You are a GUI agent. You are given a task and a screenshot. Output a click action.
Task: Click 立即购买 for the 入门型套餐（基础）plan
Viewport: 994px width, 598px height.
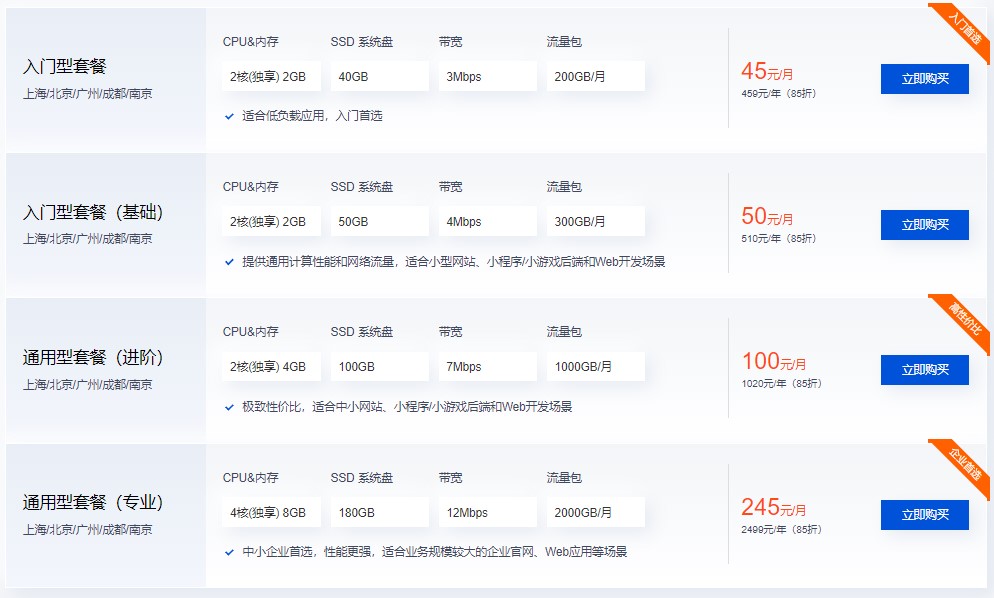point(924,224)
